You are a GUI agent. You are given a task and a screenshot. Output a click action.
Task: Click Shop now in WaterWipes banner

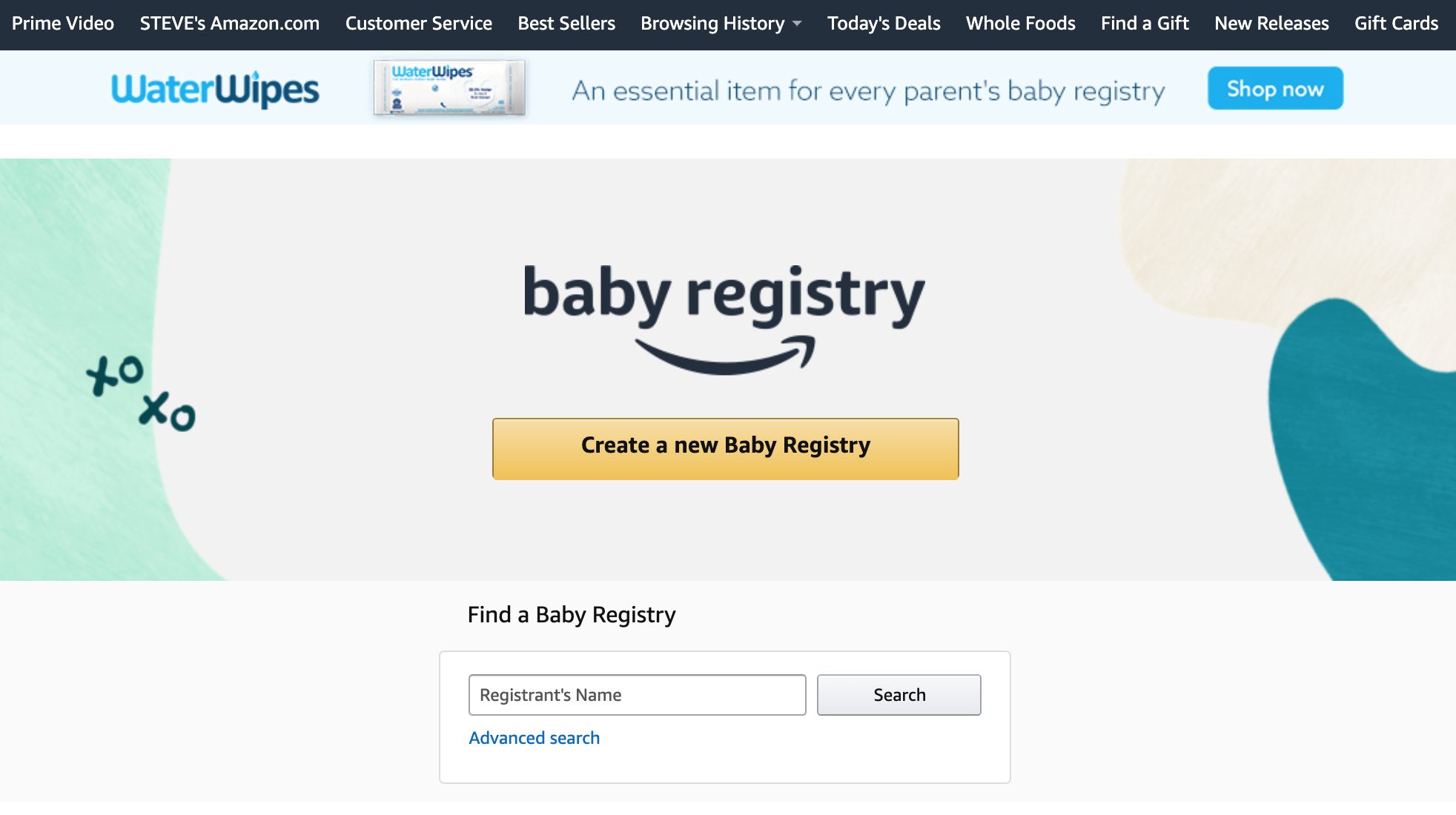click(x=1274, y=88)
